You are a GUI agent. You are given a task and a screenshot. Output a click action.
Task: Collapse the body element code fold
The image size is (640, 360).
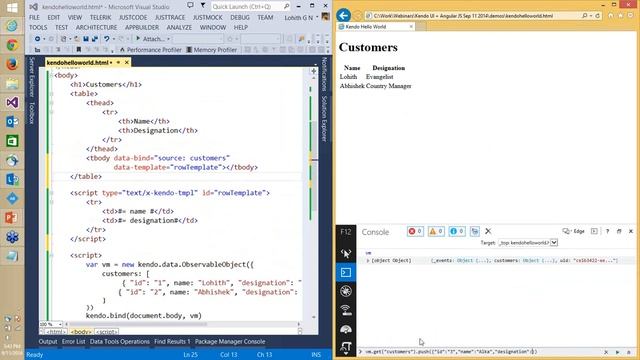point(51,76)
